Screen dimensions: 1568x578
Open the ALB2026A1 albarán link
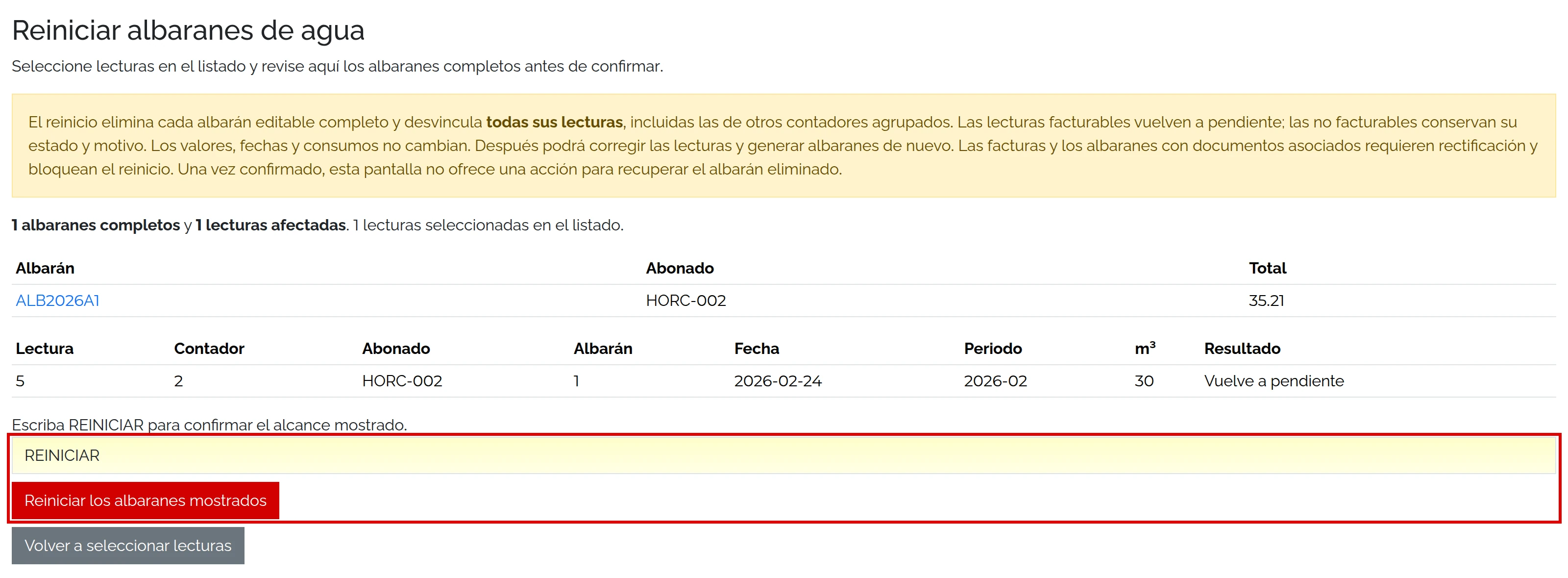pos(57,300)
